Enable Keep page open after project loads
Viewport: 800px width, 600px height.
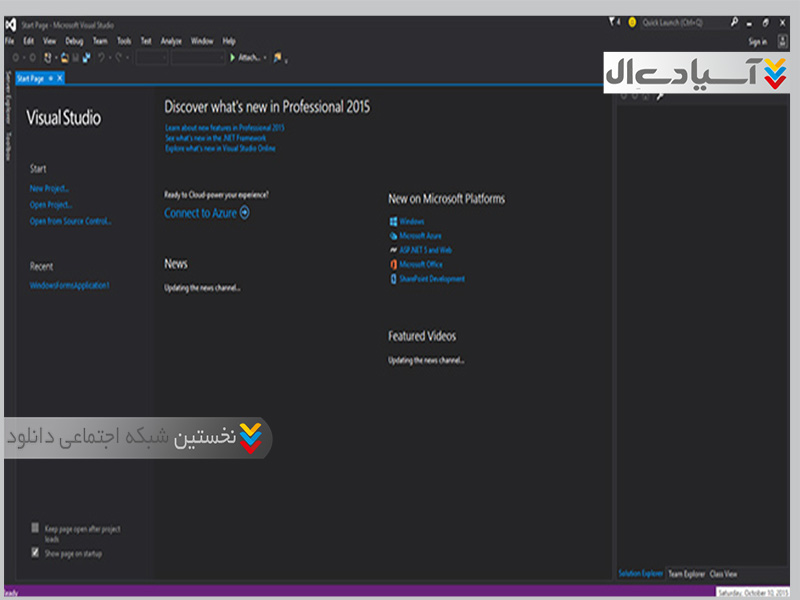click(36, 527)
